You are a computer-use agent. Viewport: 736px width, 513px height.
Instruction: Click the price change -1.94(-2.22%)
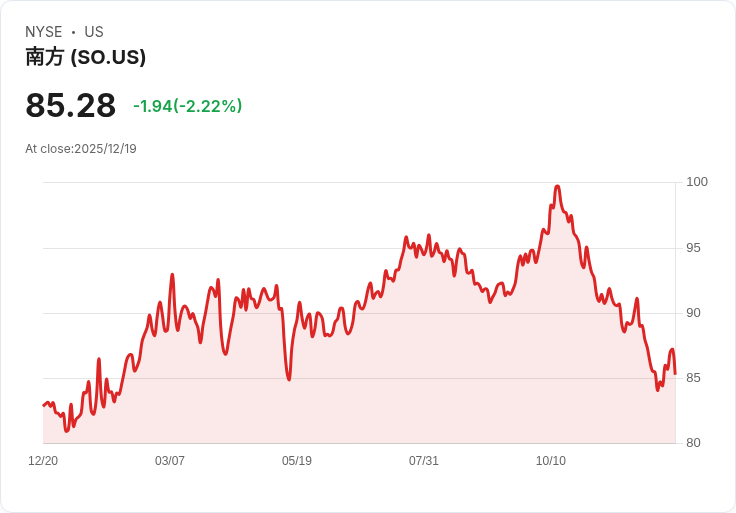coord(187,106)
